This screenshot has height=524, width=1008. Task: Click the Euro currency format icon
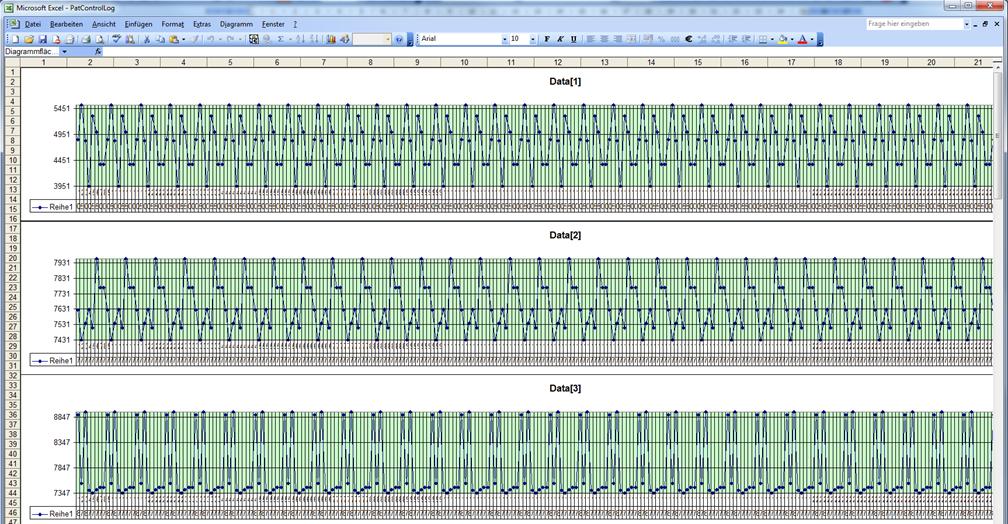click(x=687, y=39)
